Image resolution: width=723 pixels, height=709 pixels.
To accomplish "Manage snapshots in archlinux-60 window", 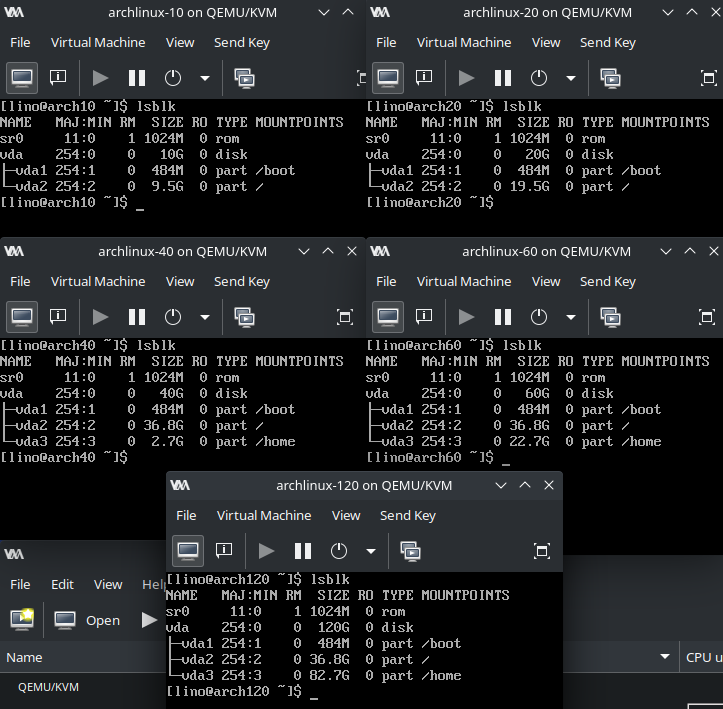I will tap(610, 317).
